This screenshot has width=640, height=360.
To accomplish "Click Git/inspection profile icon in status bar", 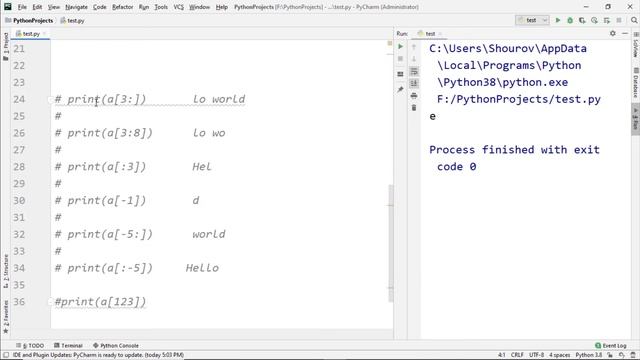I will click(622, 355).
